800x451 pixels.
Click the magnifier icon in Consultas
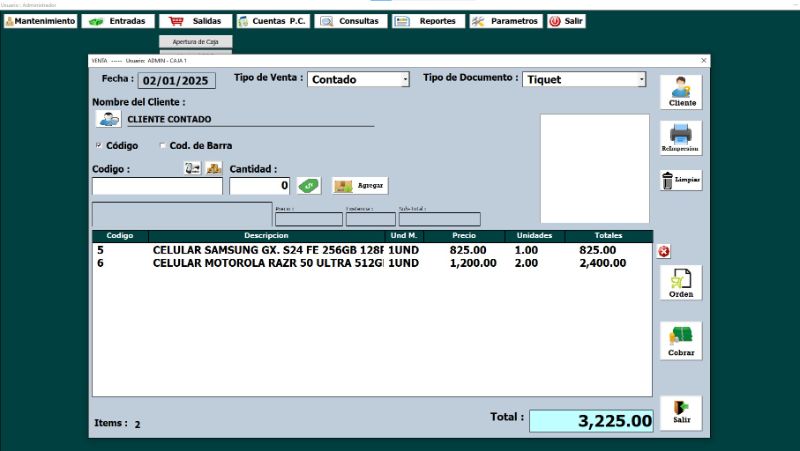[x=327, y=21]
